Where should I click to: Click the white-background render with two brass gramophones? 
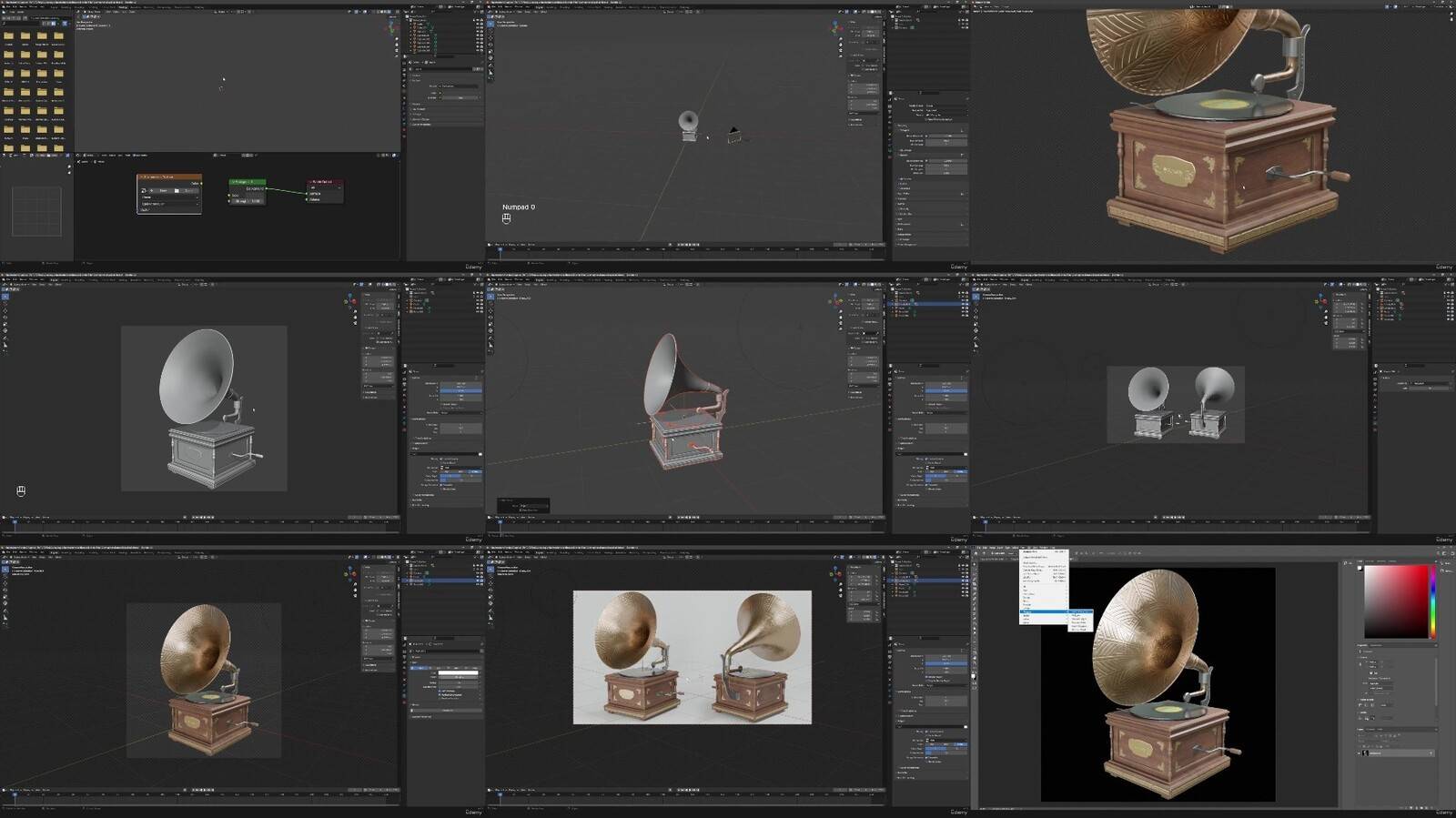(x=693, y=657)
